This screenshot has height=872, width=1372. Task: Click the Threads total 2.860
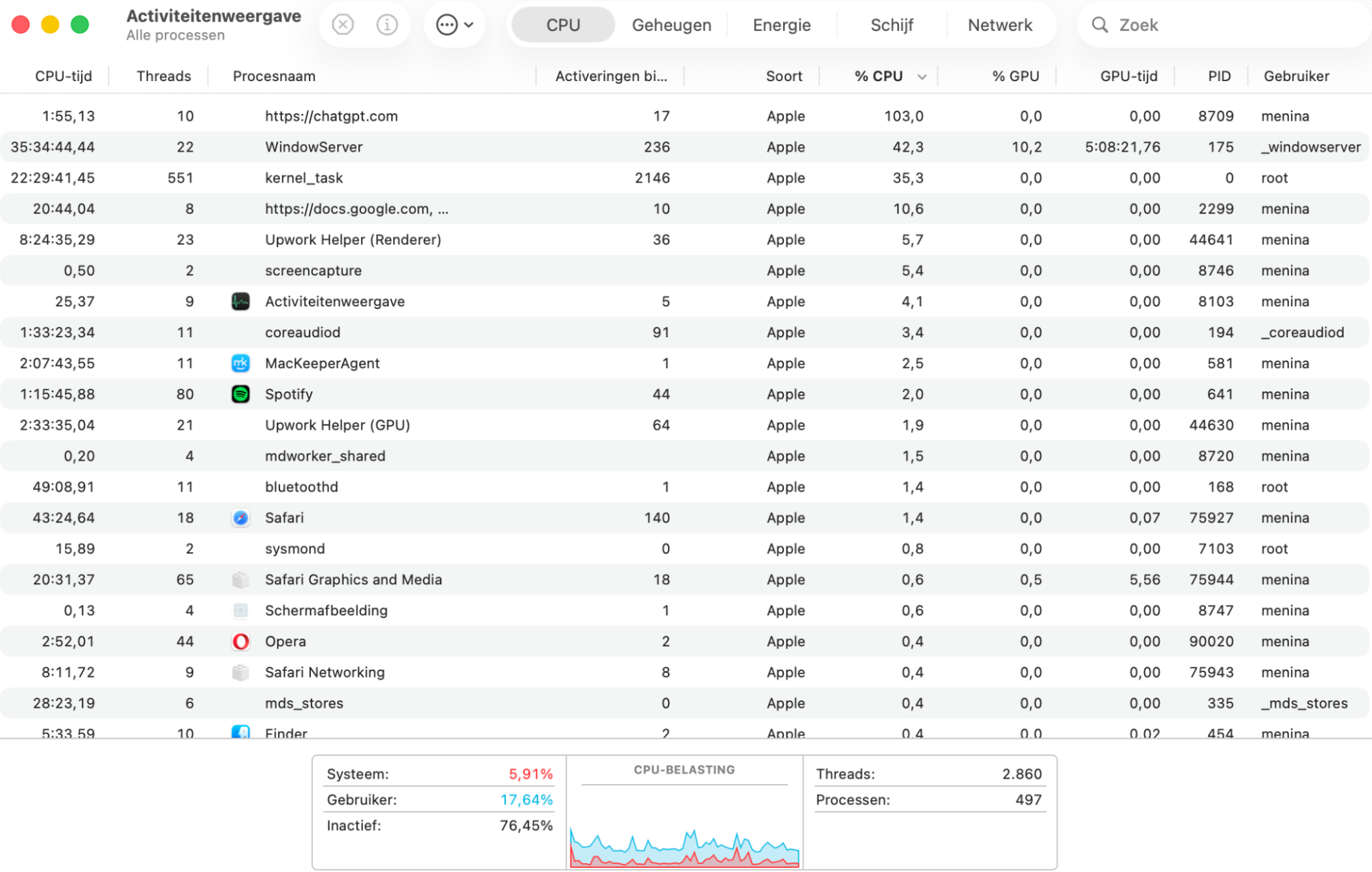[x=1021, y=774]
